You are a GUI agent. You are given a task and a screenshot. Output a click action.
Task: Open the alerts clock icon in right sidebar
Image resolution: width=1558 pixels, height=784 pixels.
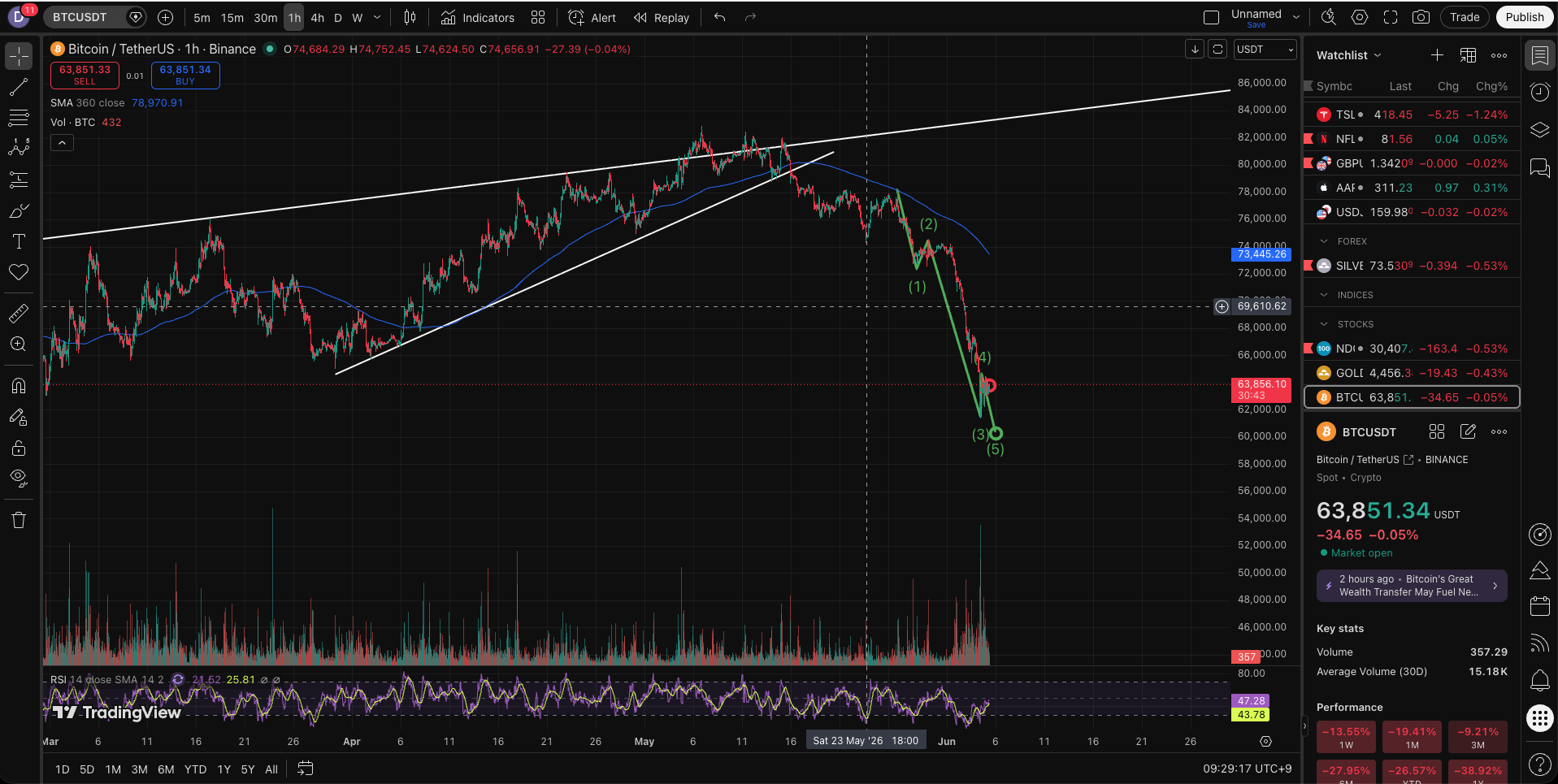tap(1539, 92)
